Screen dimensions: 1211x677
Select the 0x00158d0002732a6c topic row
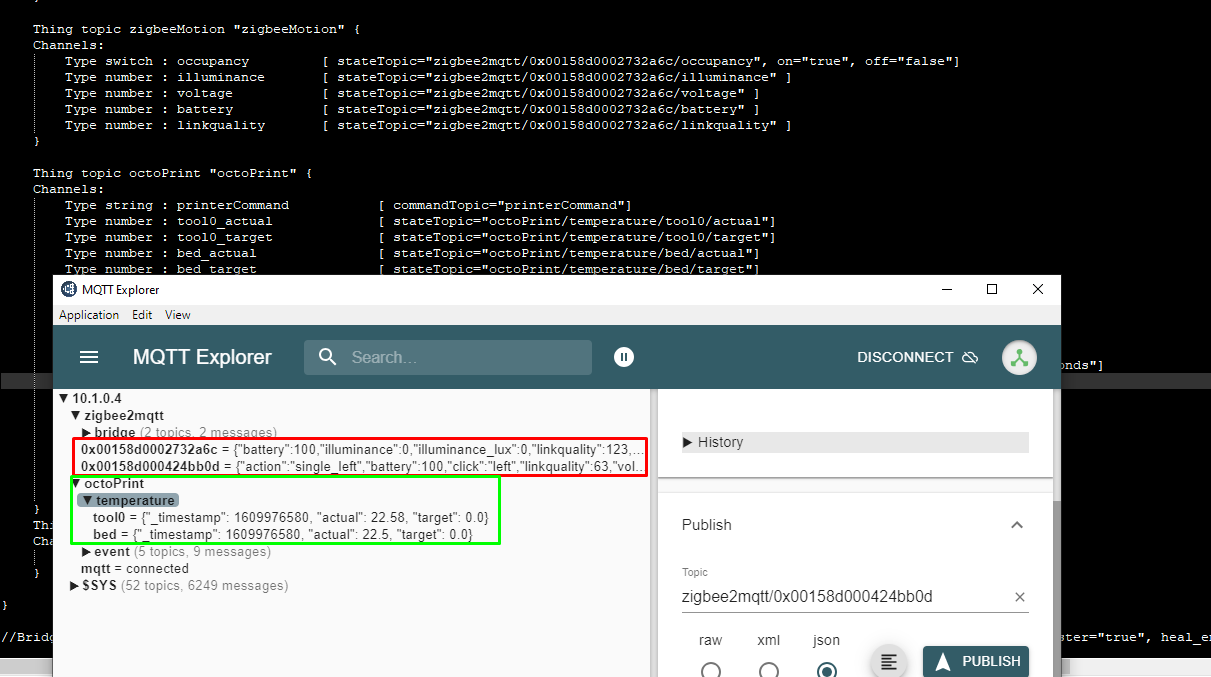[362, 450]
